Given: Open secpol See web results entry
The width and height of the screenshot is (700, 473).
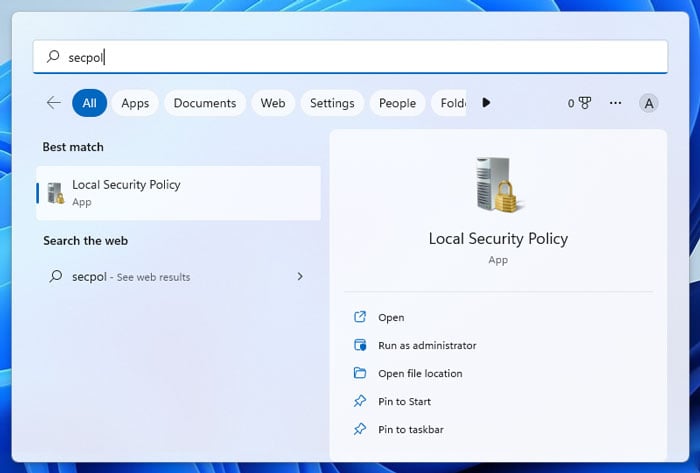Looking at the screenshot, I should point(179,277).
